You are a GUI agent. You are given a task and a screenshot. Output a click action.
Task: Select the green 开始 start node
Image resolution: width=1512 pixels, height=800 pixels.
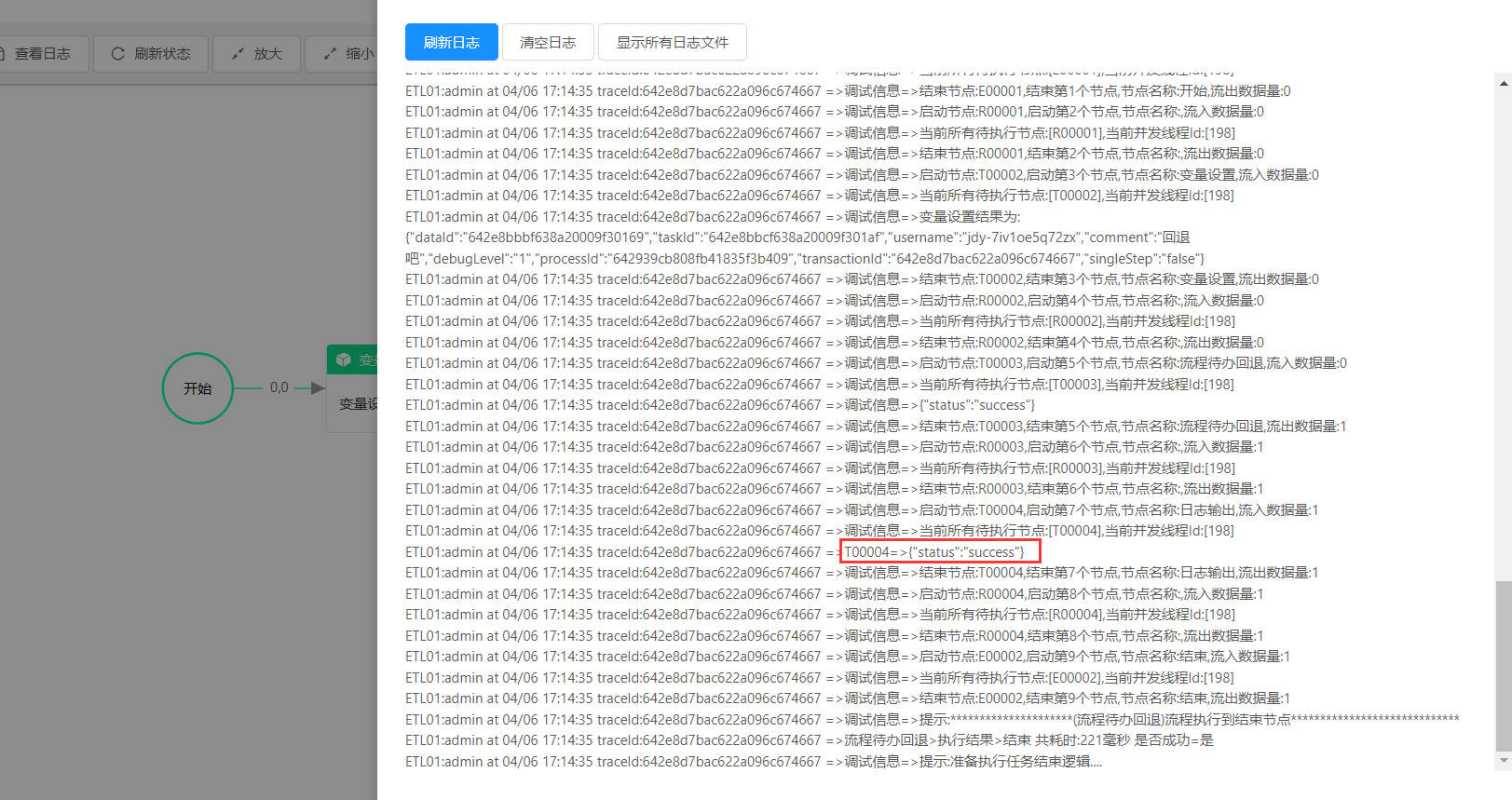pyautogui.click(x=198, y=388)
